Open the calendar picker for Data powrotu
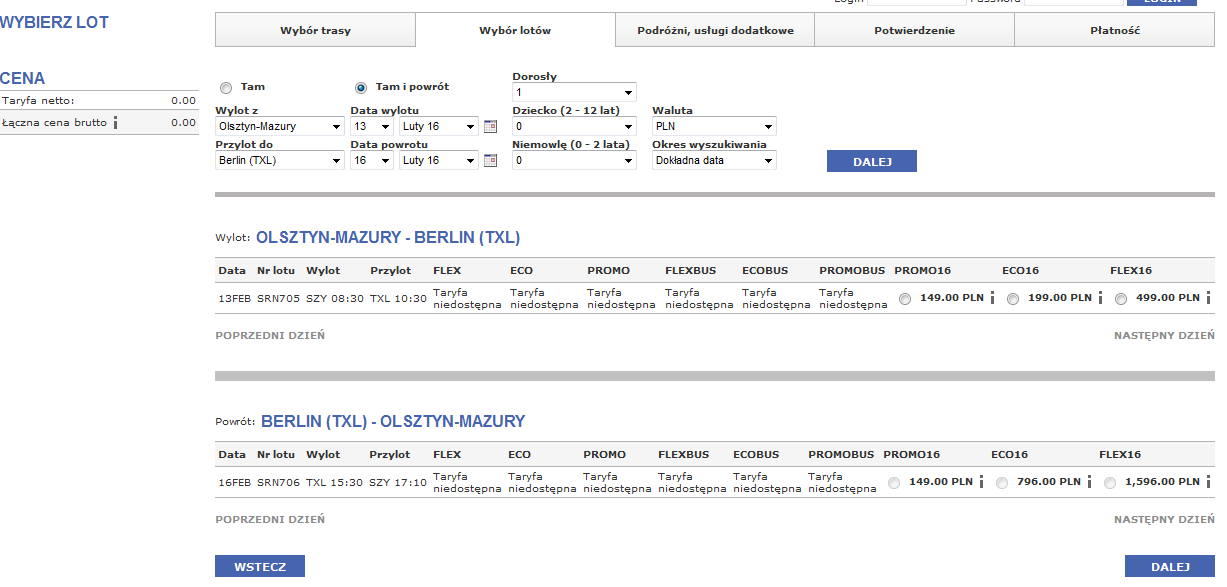The height and width of the screenshot is (587, 1227). click(x=490, y=160)
